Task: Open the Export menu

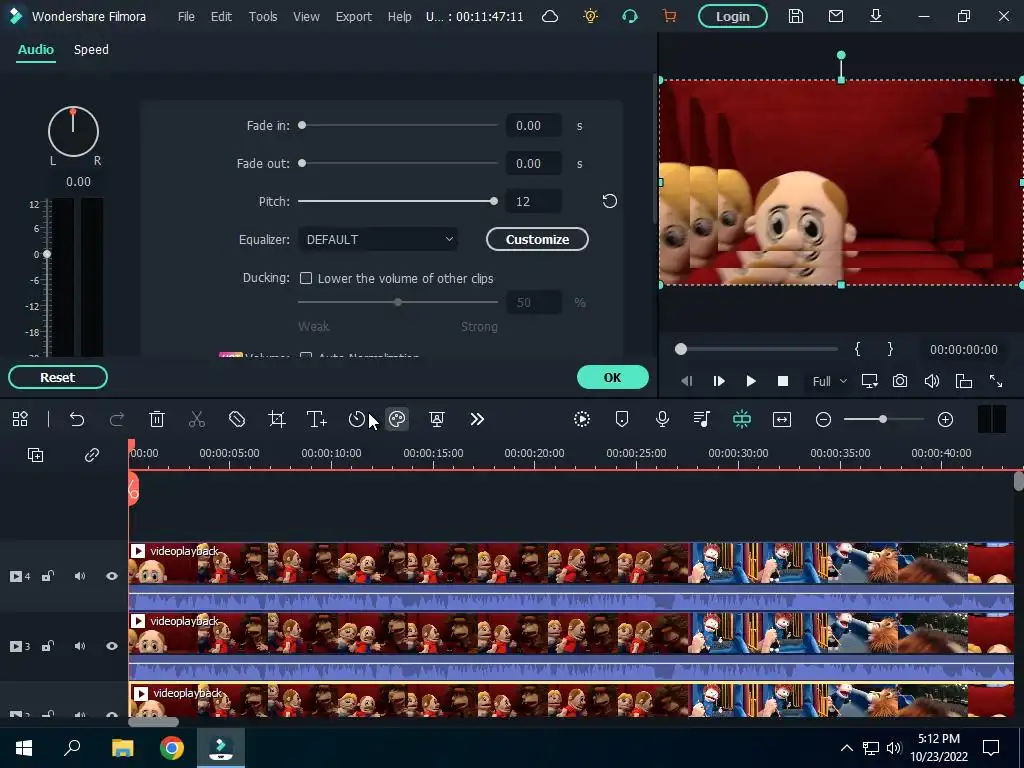Action: point(353,16)
